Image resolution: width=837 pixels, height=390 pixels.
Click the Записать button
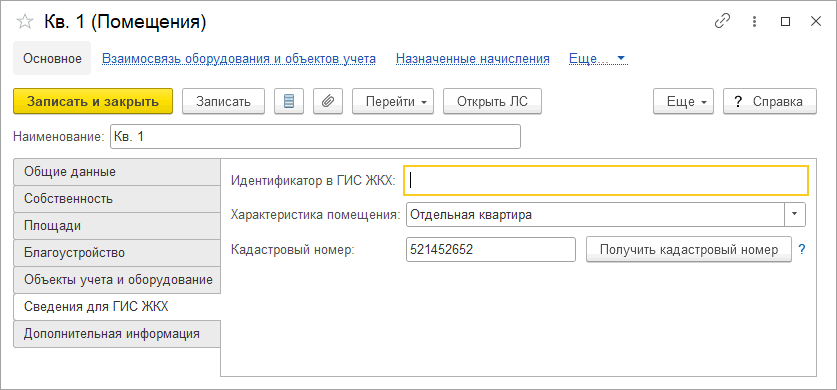click(x=224, y=101)
